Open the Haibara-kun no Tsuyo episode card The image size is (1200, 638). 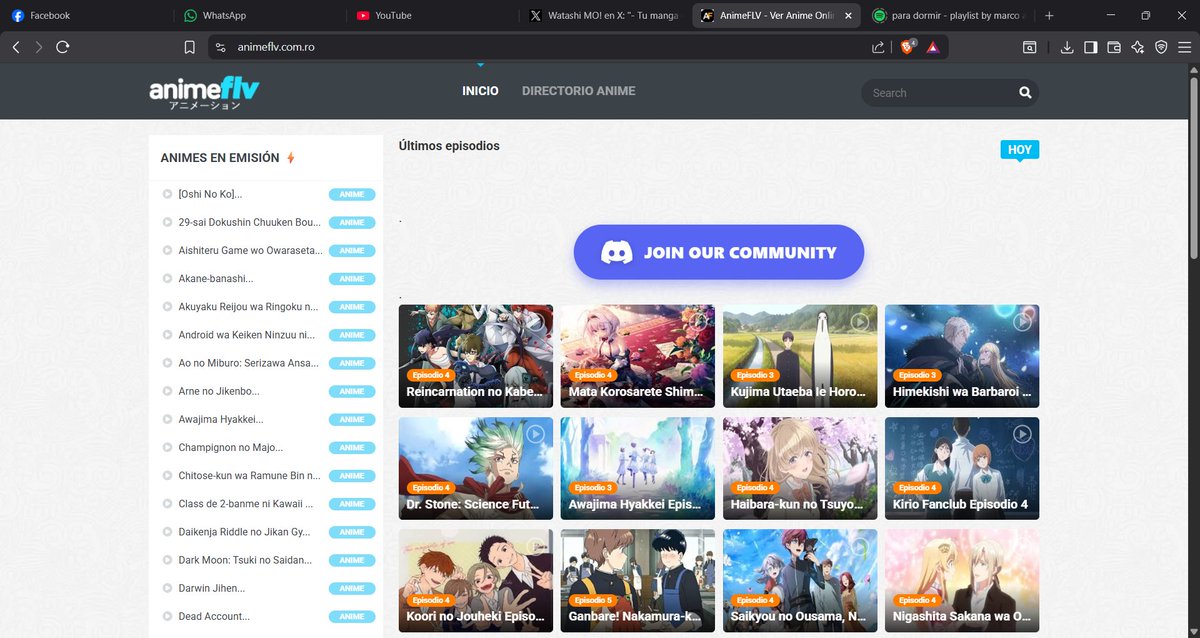pos(800,468)
